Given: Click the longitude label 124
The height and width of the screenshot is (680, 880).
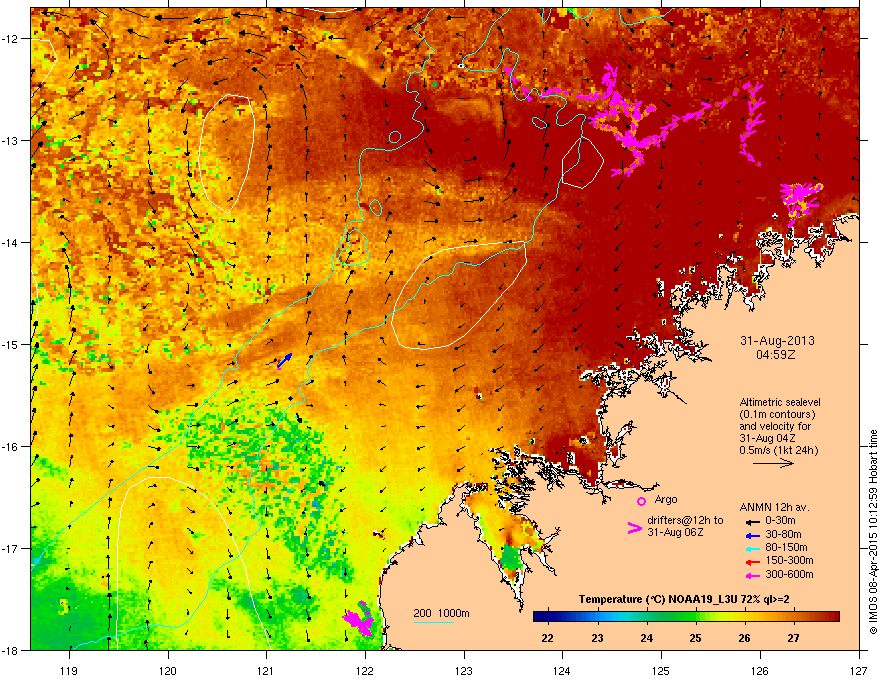Looking at the screenshot, I should [562, 670].
